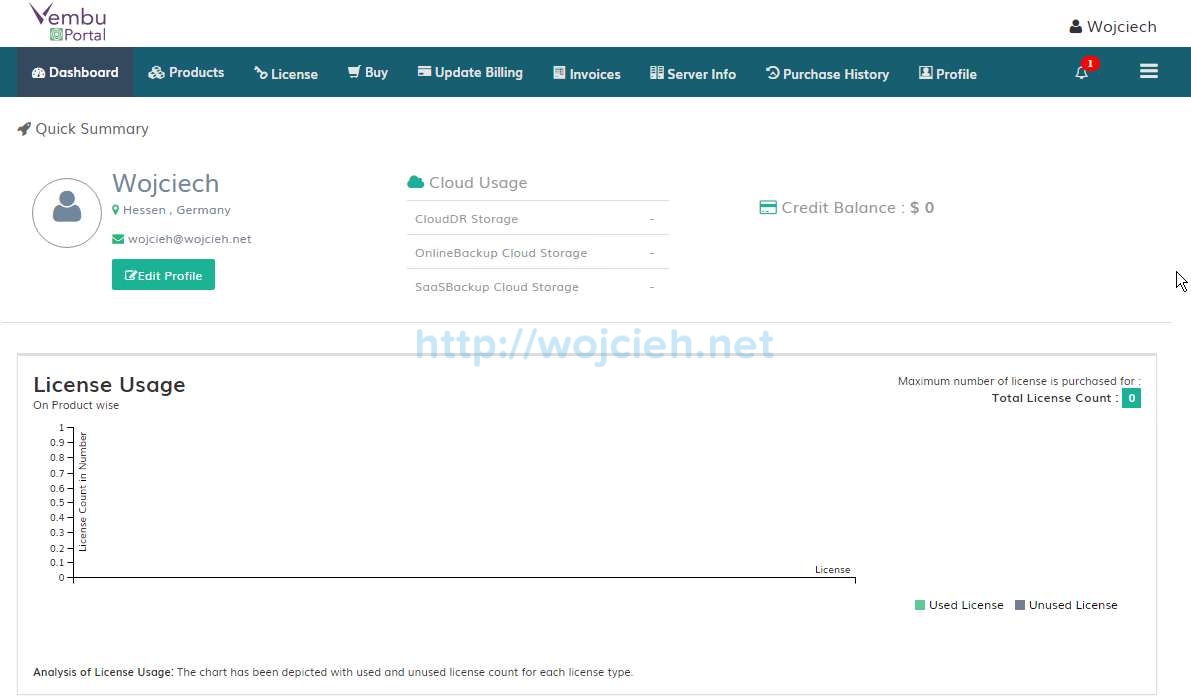Click the Wojciech user account link
This screenshot has height=696, width=1191.
1113,27
